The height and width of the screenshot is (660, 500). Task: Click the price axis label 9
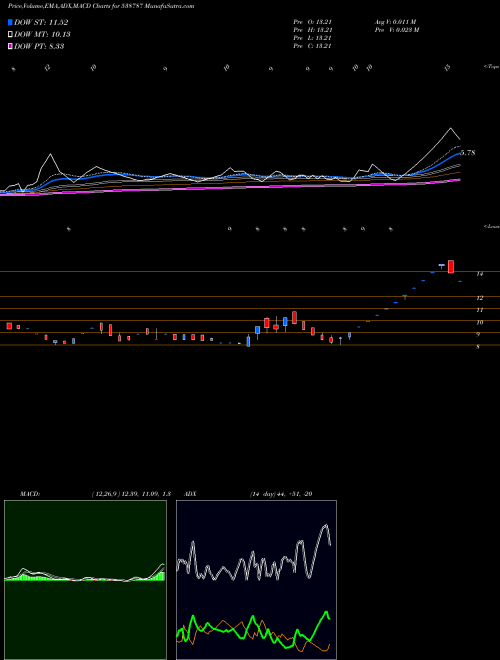pos(478,335)
